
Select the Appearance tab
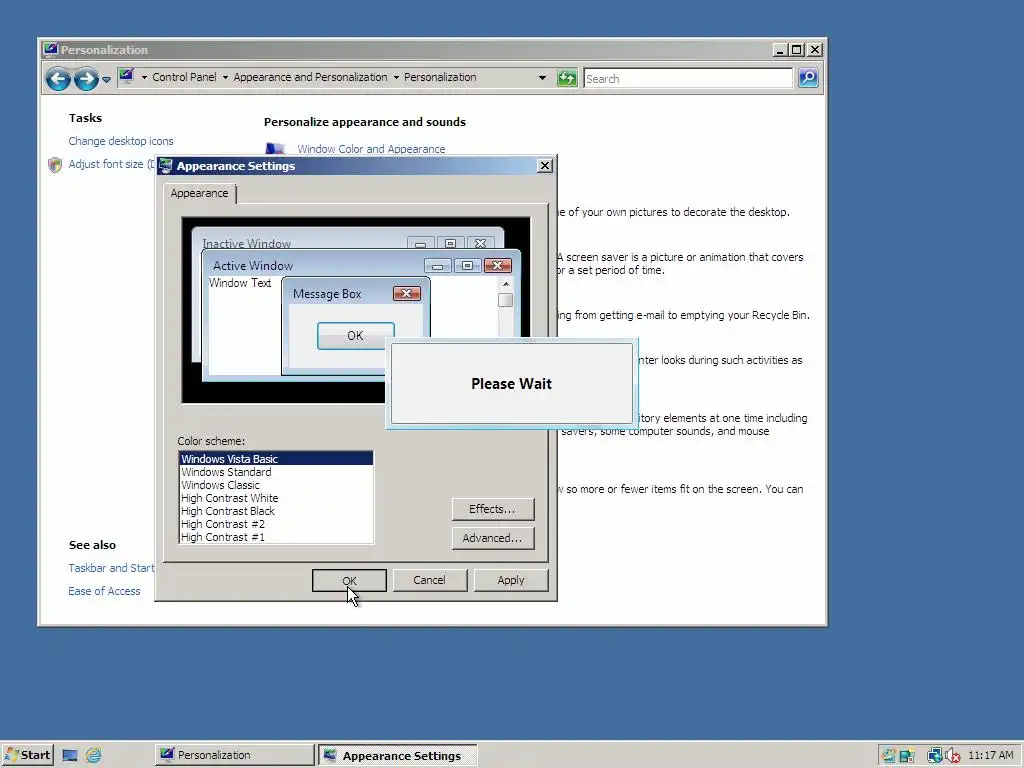(199, 193)
